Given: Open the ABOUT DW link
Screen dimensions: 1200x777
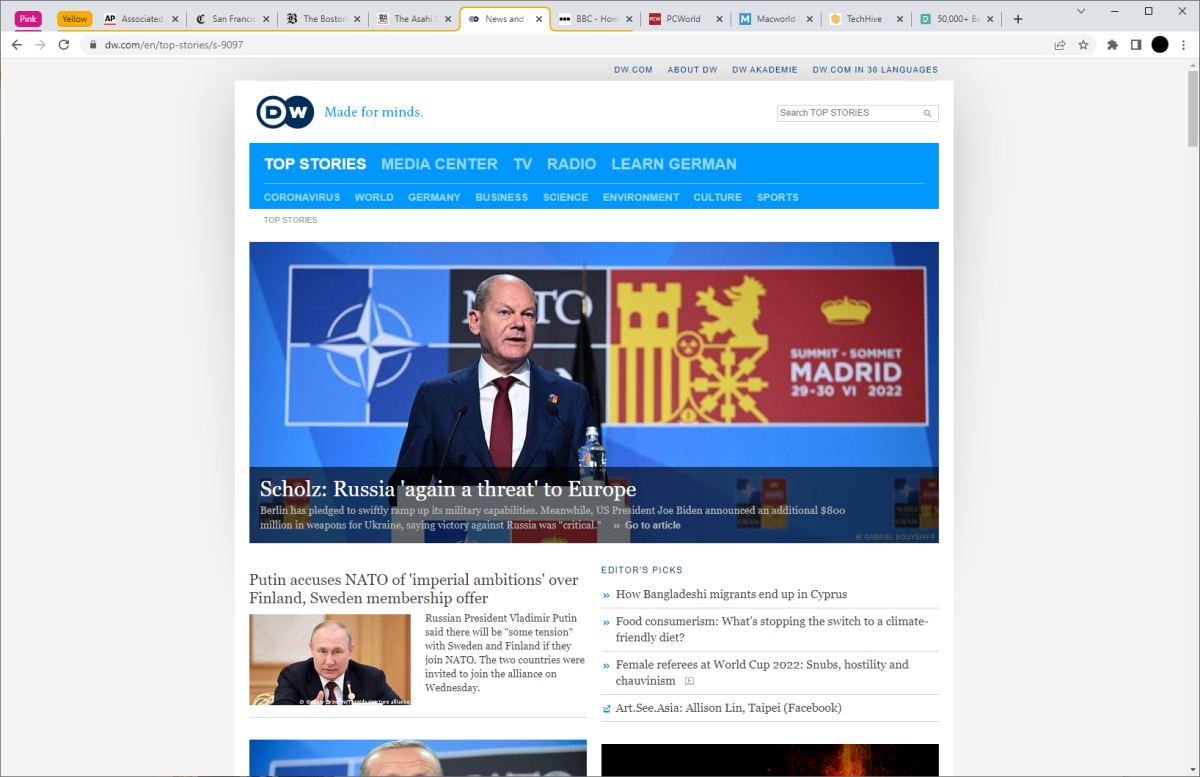Looking at the screenshot, I should [692, 70].
